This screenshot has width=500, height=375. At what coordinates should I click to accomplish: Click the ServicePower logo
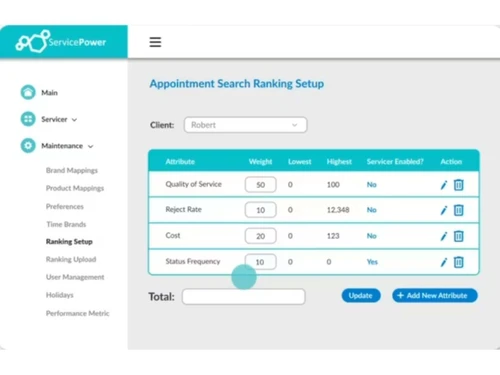coord(61,42)
